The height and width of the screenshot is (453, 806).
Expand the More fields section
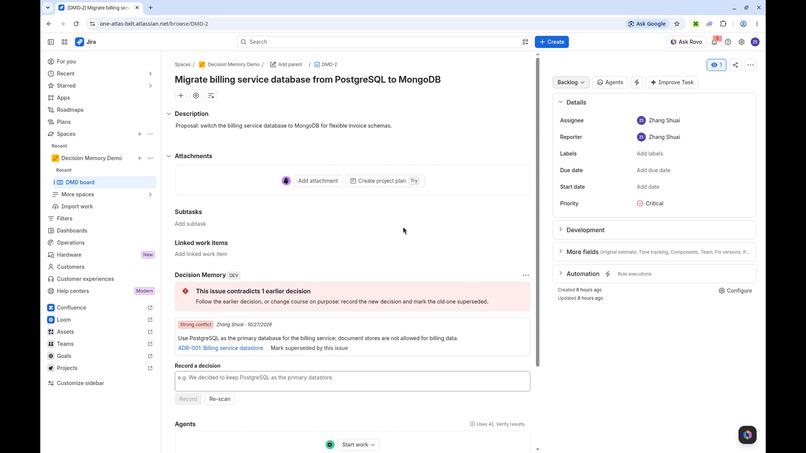pyautogui.click(x=561, y=251)
